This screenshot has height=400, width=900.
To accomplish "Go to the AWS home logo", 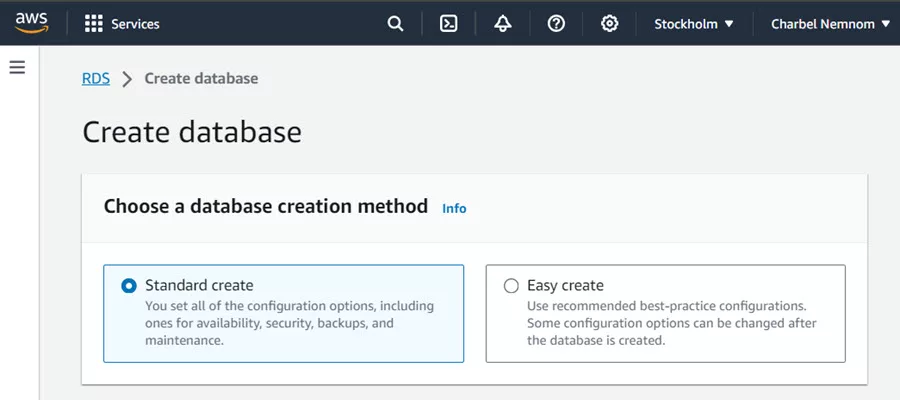I will (32, 24).
